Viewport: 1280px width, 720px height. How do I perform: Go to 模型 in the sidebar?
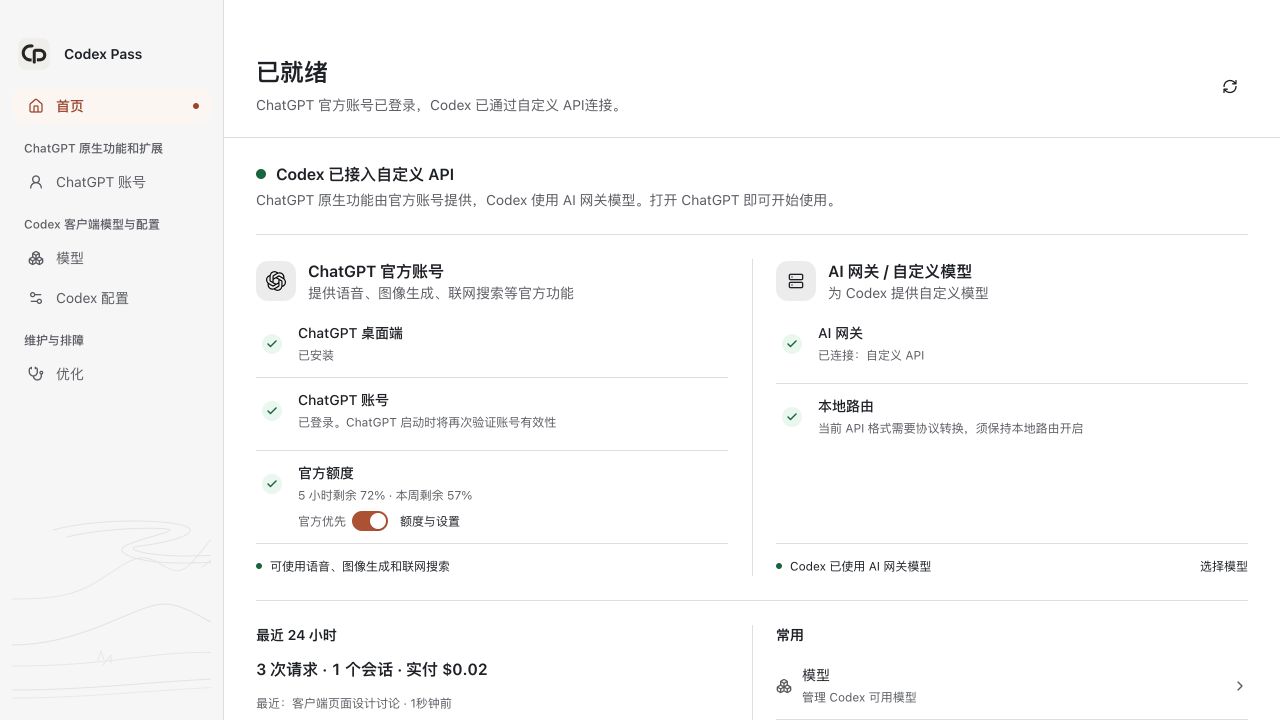tap(112, 258)
